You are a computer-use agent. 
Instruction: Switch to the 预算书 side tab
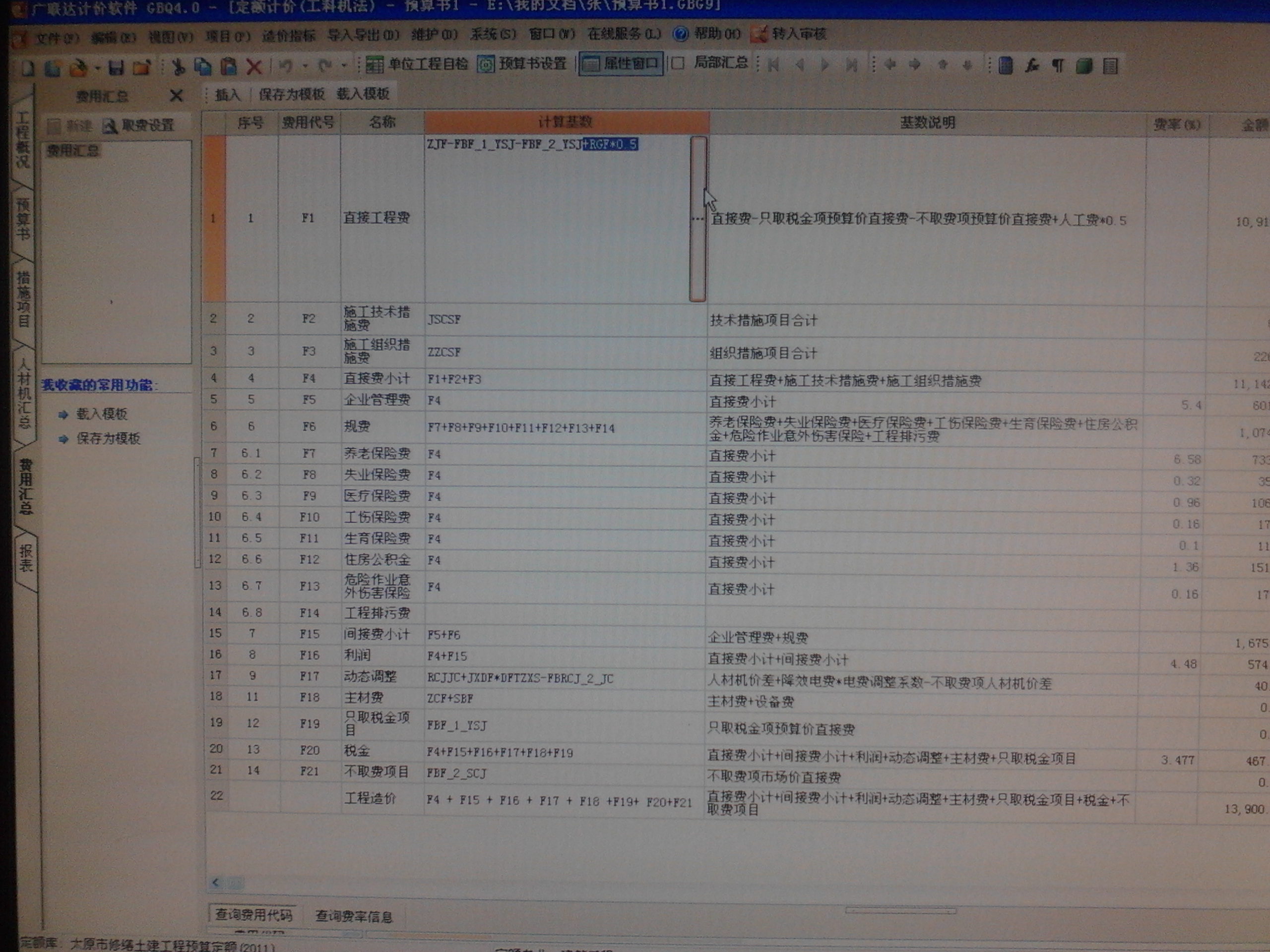[22, 219]
